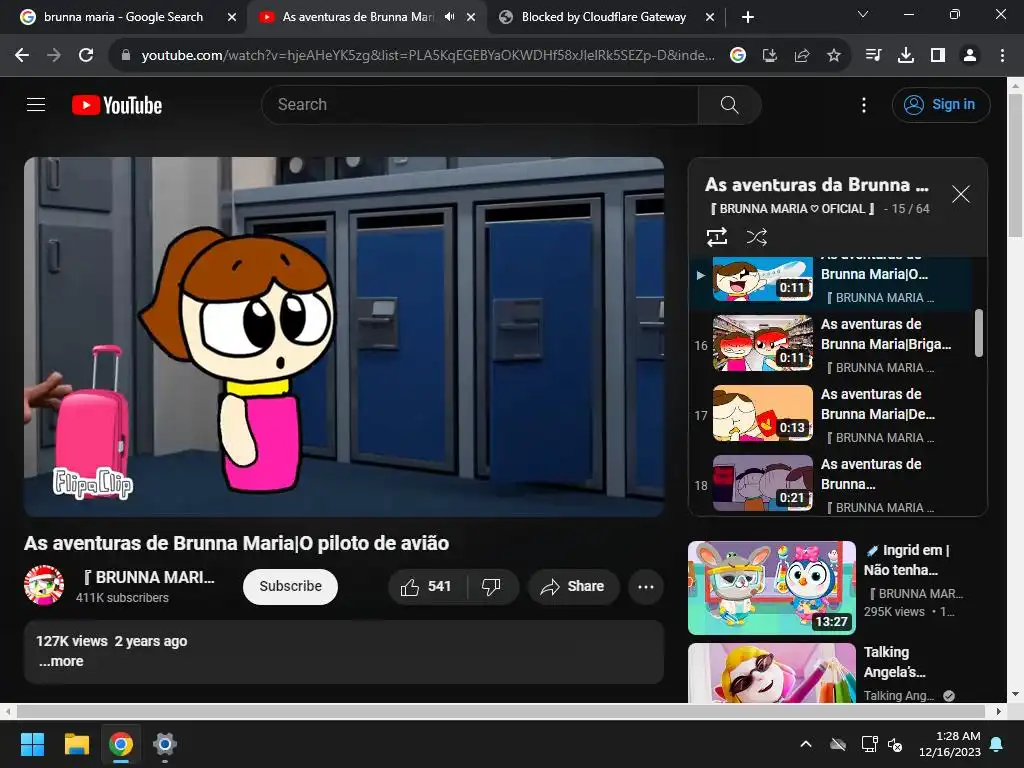This screenshot has width=1024, height=768.
Task: Install app icon in address bar
Action: coord(770,56)
